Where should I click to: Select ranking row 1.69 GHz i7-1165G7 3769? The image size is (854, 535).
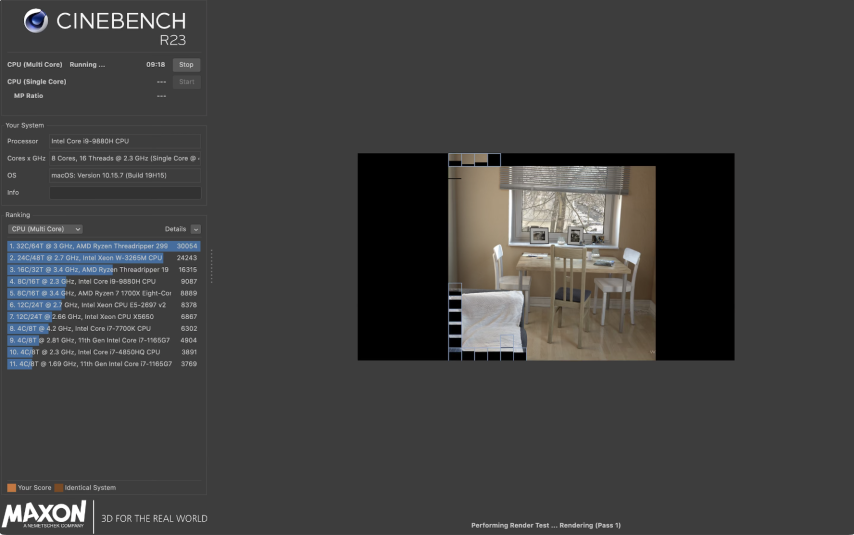(103, 364)
